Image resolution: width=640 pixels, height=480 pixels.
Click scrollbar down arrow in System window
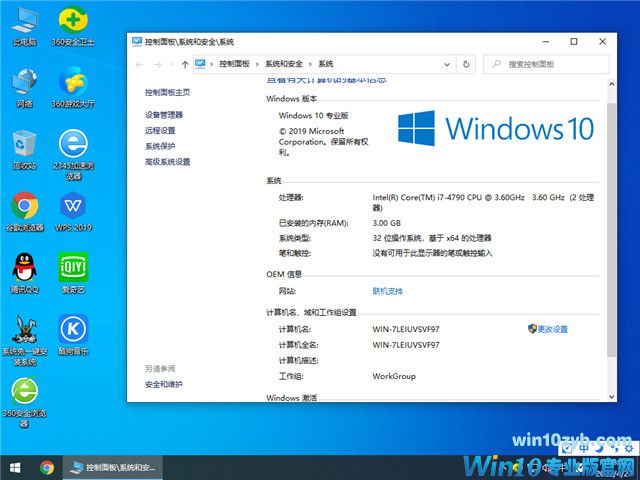pos(611,397)
